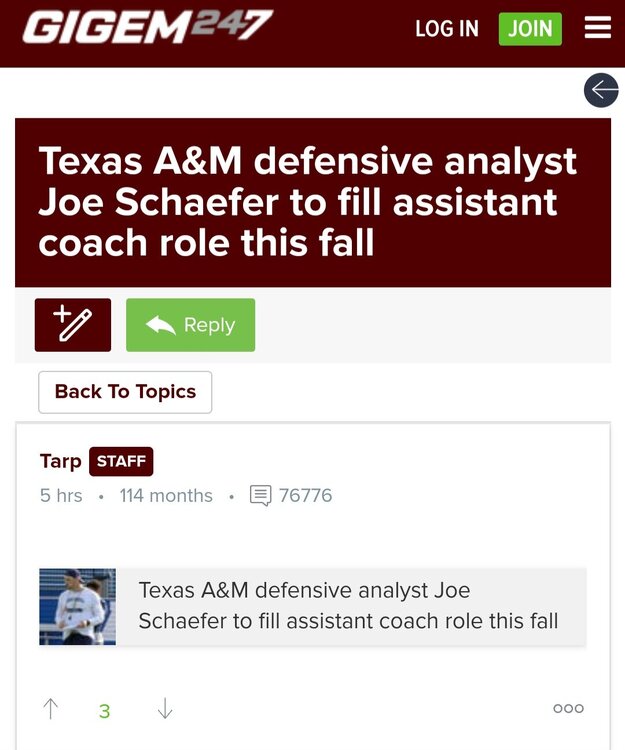
Task: Click the post count comment icon
Action: 260,495
